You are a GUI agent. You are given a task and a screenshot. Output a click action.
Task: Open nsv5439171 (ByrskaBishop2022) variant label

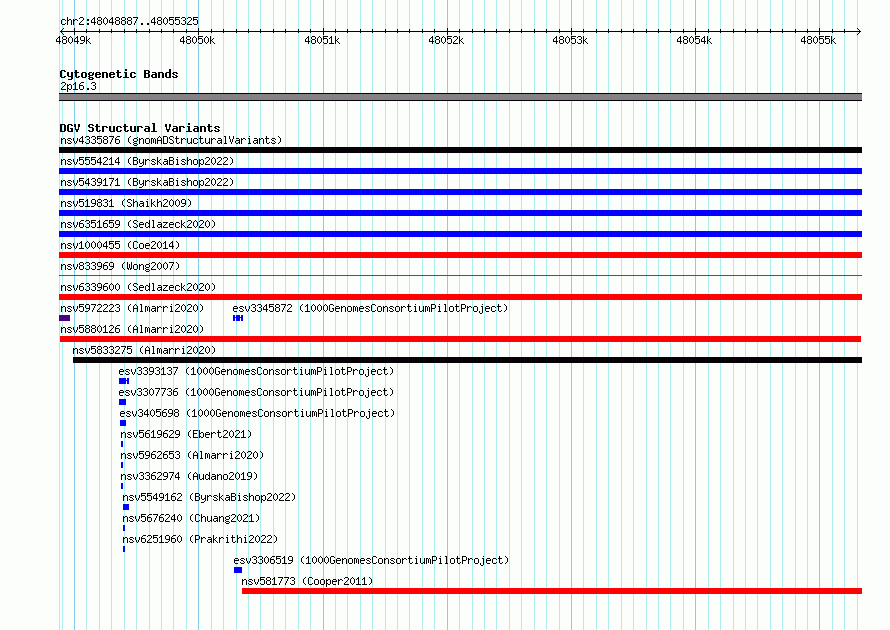coord(147,182)
